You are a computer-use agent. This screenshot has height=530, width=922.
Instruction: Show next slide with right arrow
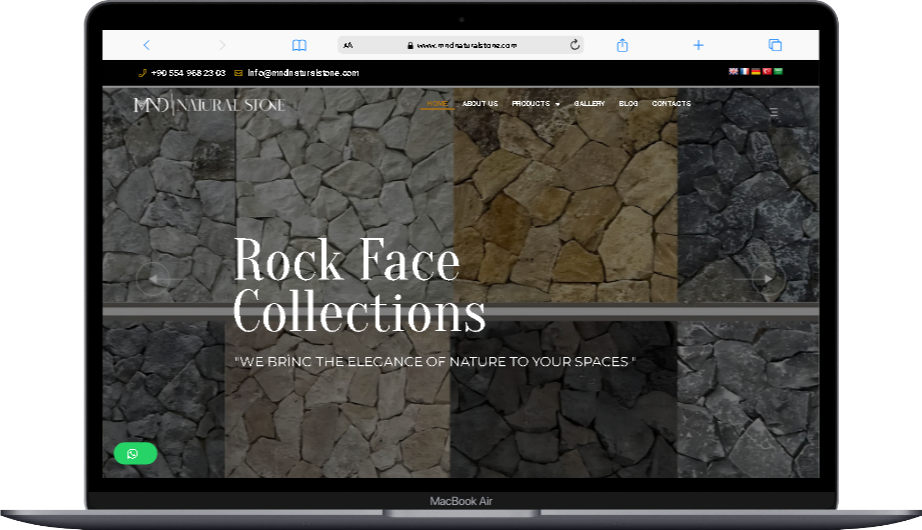(768, 278)
